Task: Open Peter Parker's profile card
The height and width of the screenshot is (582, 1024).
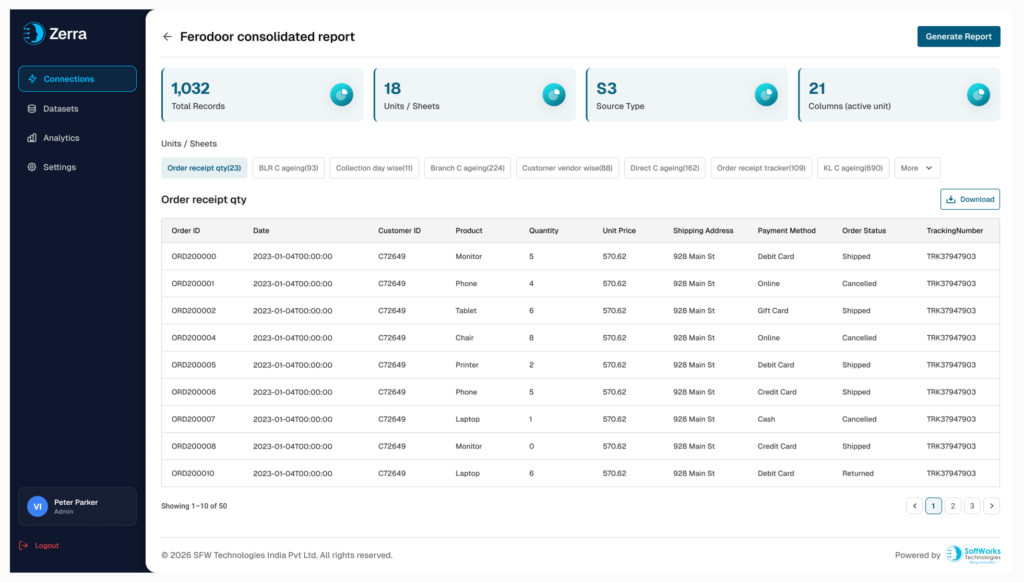Action: click(x=77, y=506)
